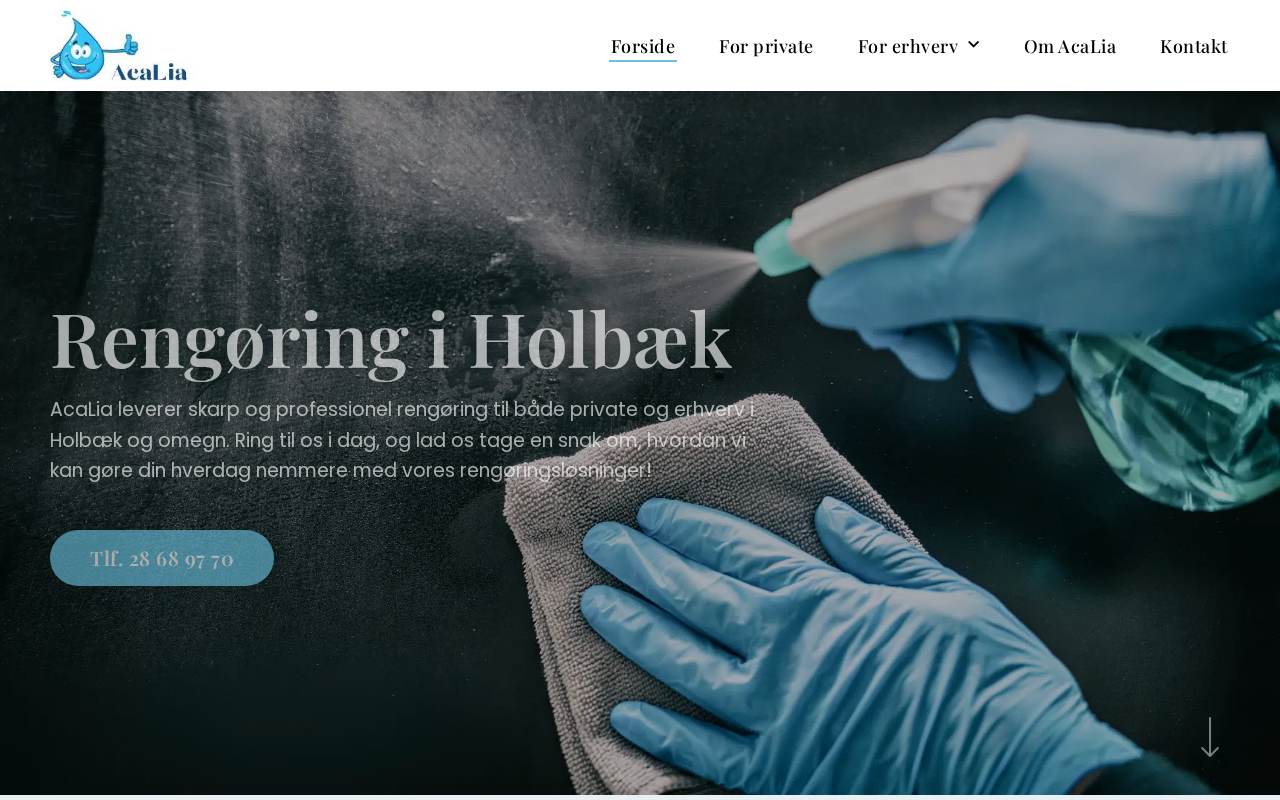Click the AcaLia leverer skarp paragraph text
The width and height of the screenshot is (1280, 800).
(402, 440)
